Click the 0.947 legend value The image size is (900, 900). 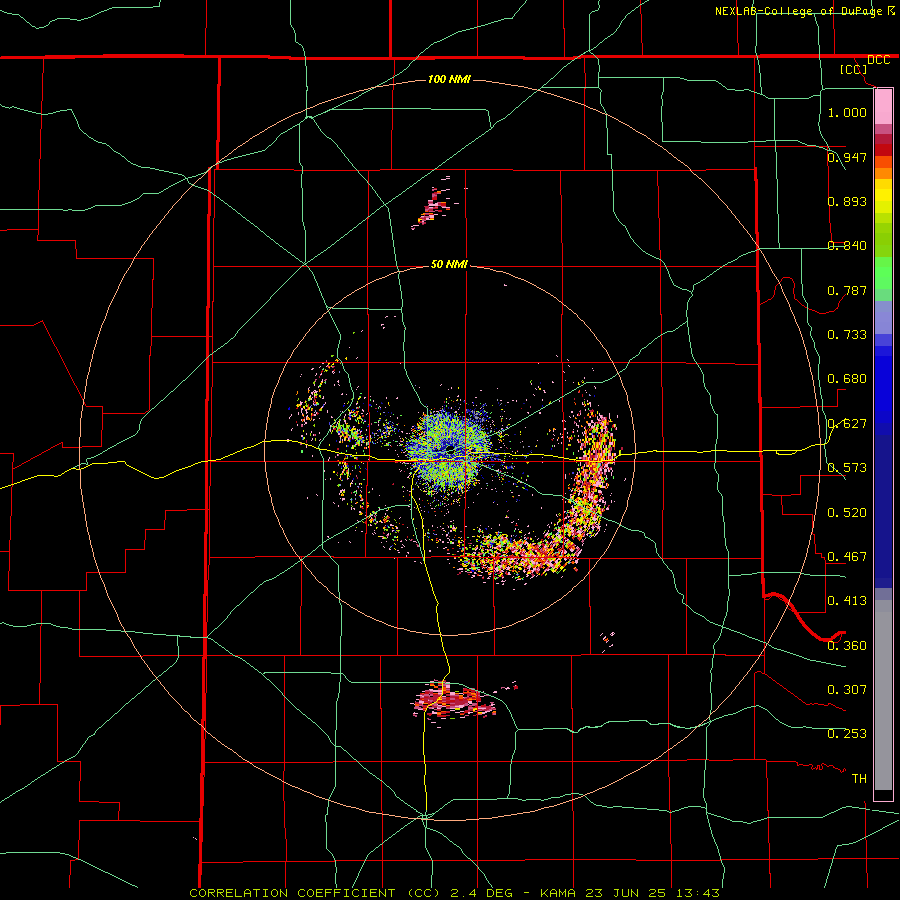click(x=847, y=157)
